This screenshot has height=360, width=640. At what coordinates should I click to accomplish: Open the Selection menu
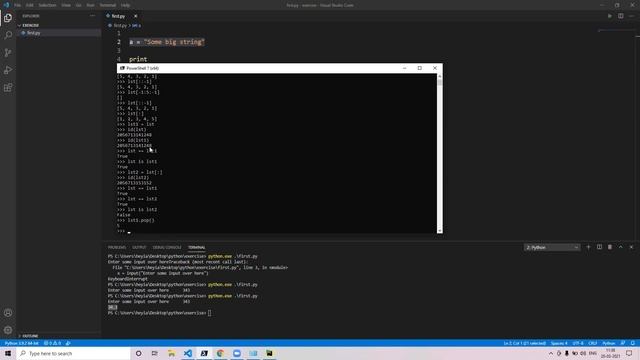47,5
